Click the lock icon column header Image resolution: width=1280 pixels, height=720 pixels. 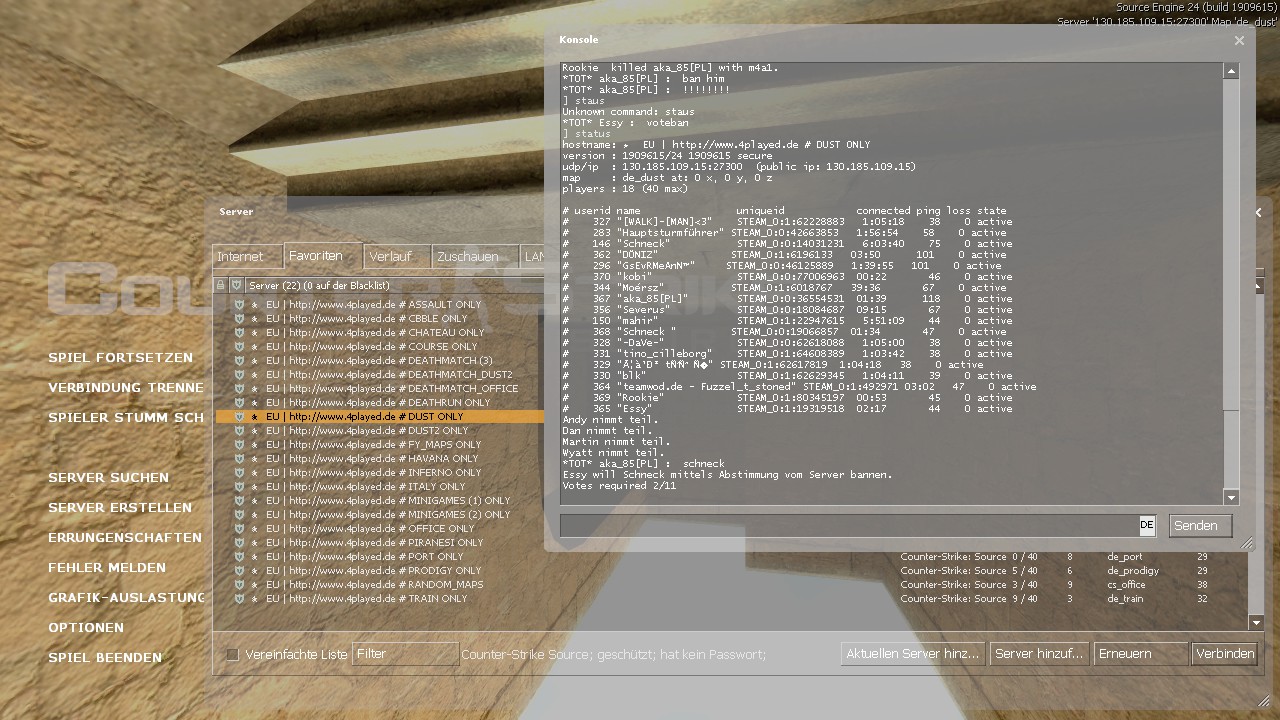pyautogui.click(x=221, y=285)
